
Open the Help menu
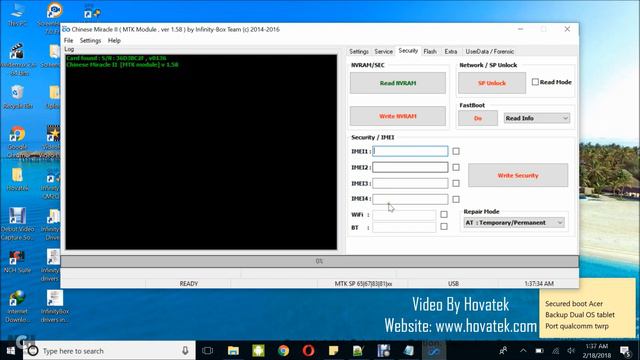(114, 40)
